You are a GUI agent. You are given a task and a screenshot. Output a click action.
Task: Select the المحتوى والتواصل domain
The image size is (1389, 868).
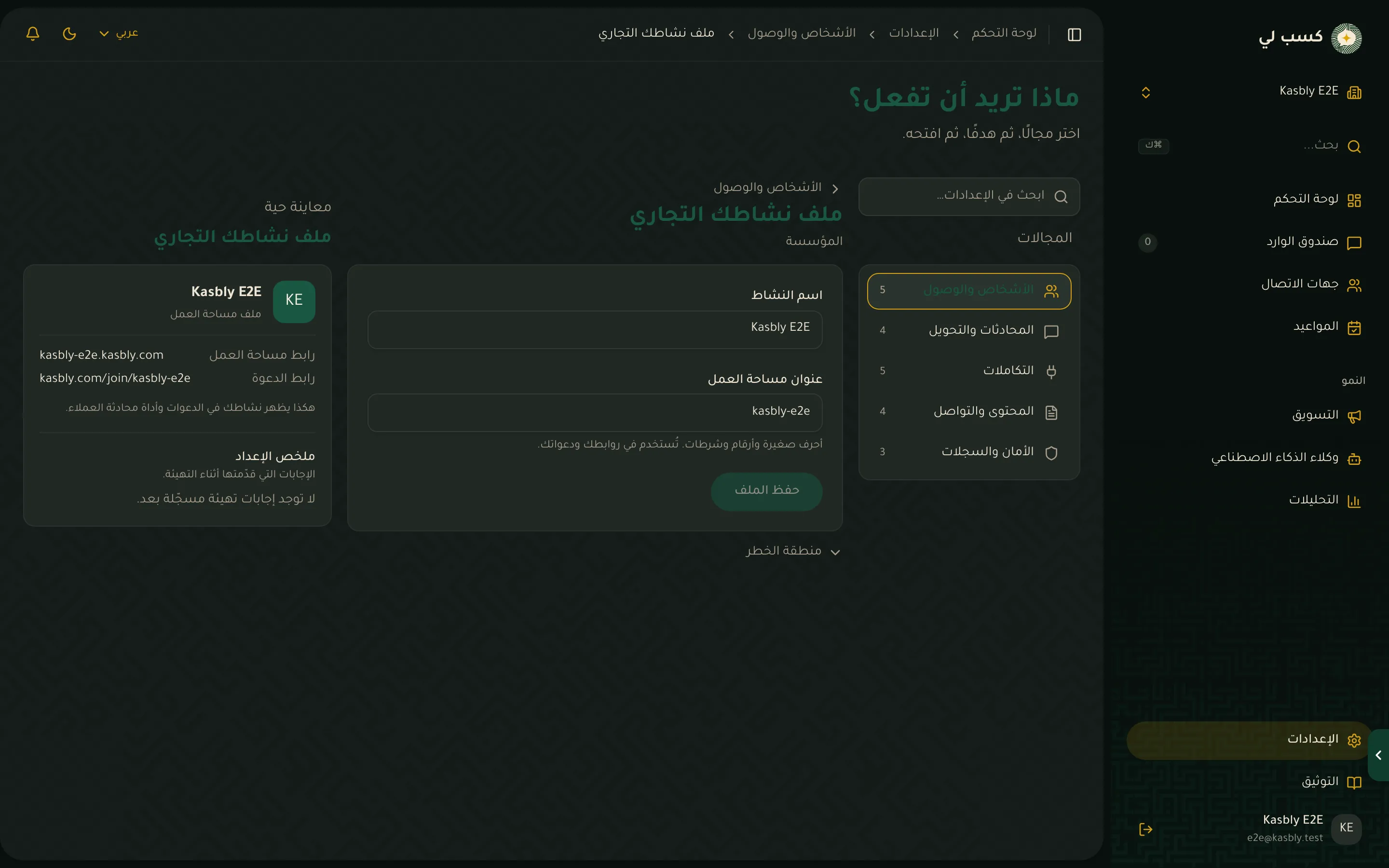pyautogui.click(x=969, y=412)
